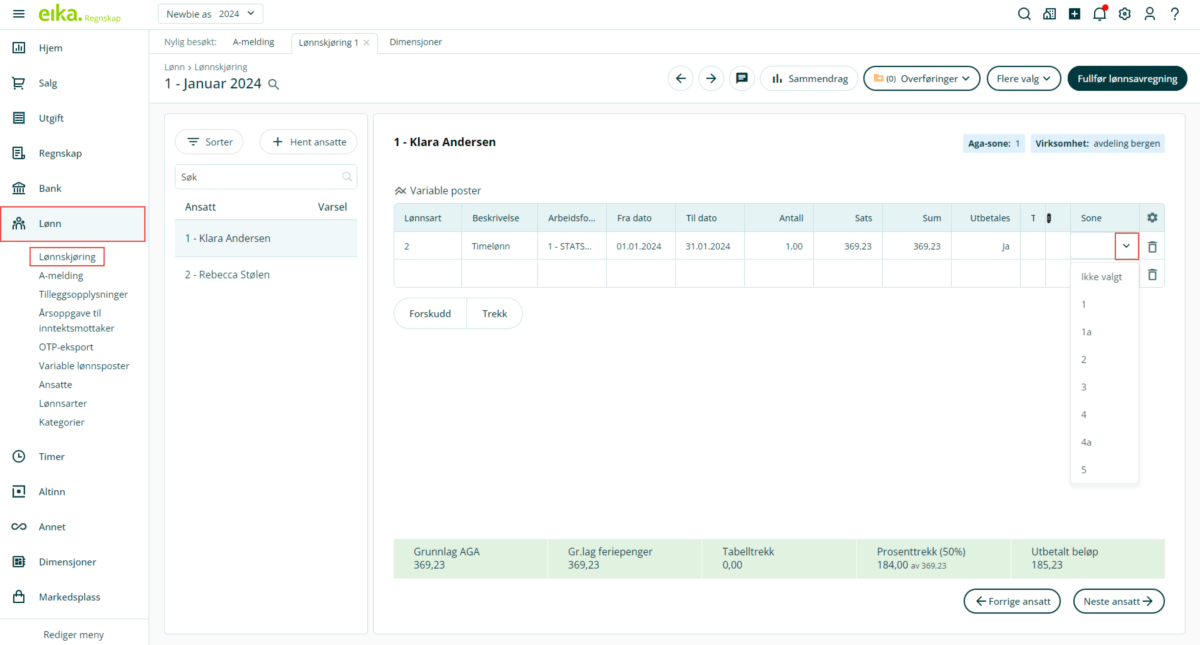Viewport: 1200px width, 645px height.
Task: Open user profile icon
Action: pos(1150,14)
